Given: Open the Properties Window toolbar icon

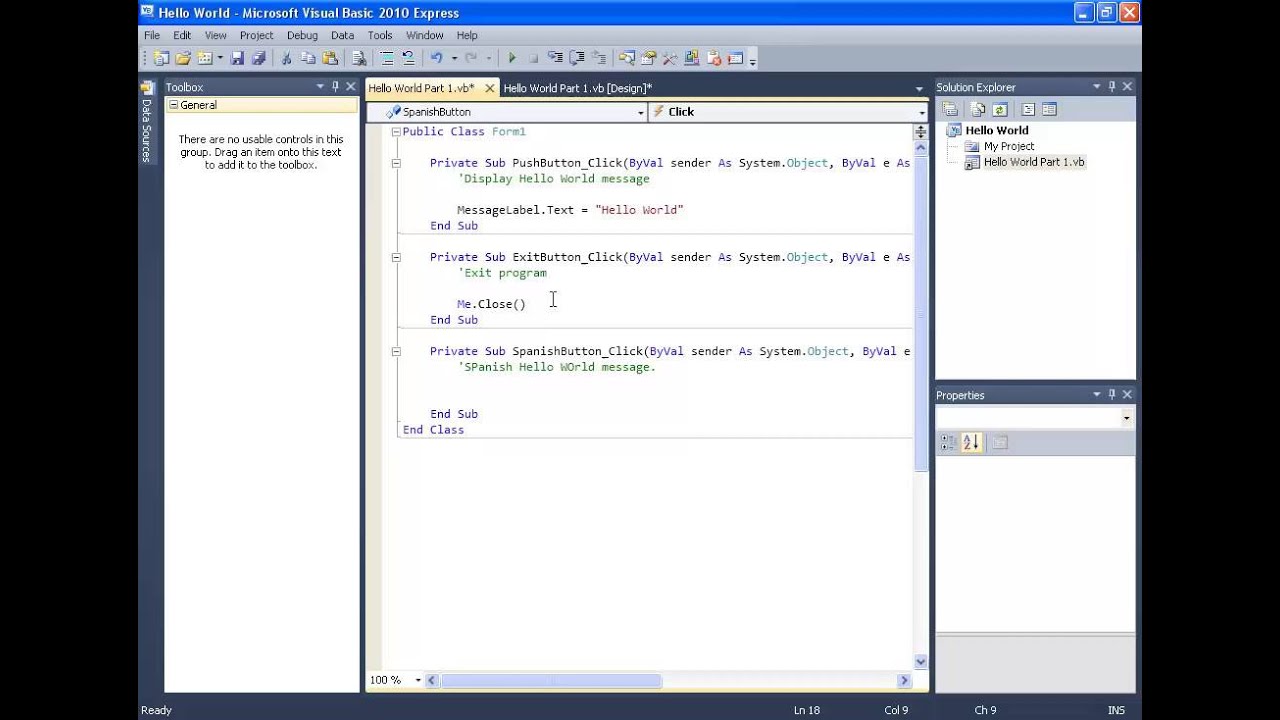Looking at the screenshot, I should click(648, 58).
